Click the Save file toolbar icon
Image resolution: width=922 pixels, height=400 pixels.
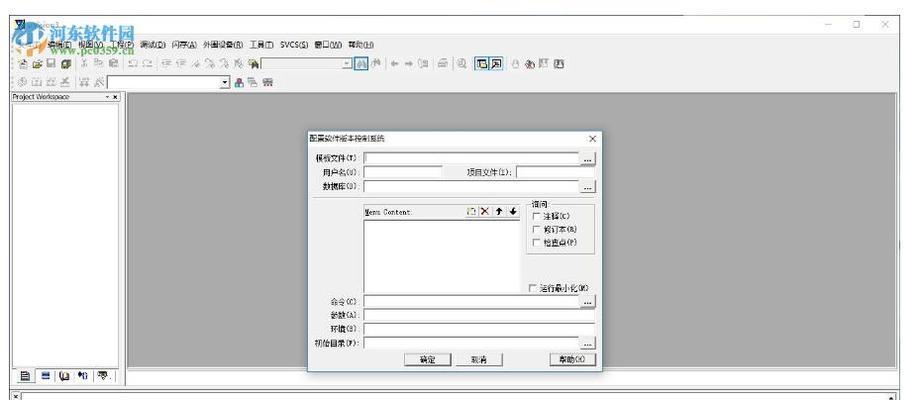coord(52,63)
